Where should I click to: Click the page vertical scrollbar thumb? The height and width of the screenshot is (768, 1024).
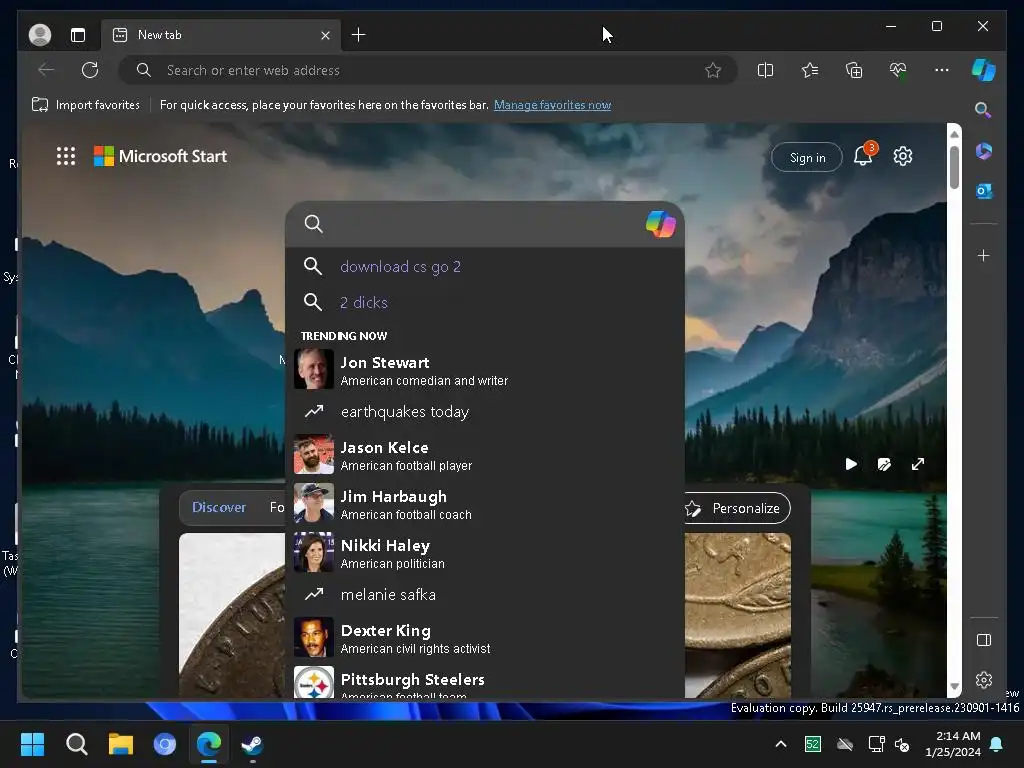click(x=954, y=167)
